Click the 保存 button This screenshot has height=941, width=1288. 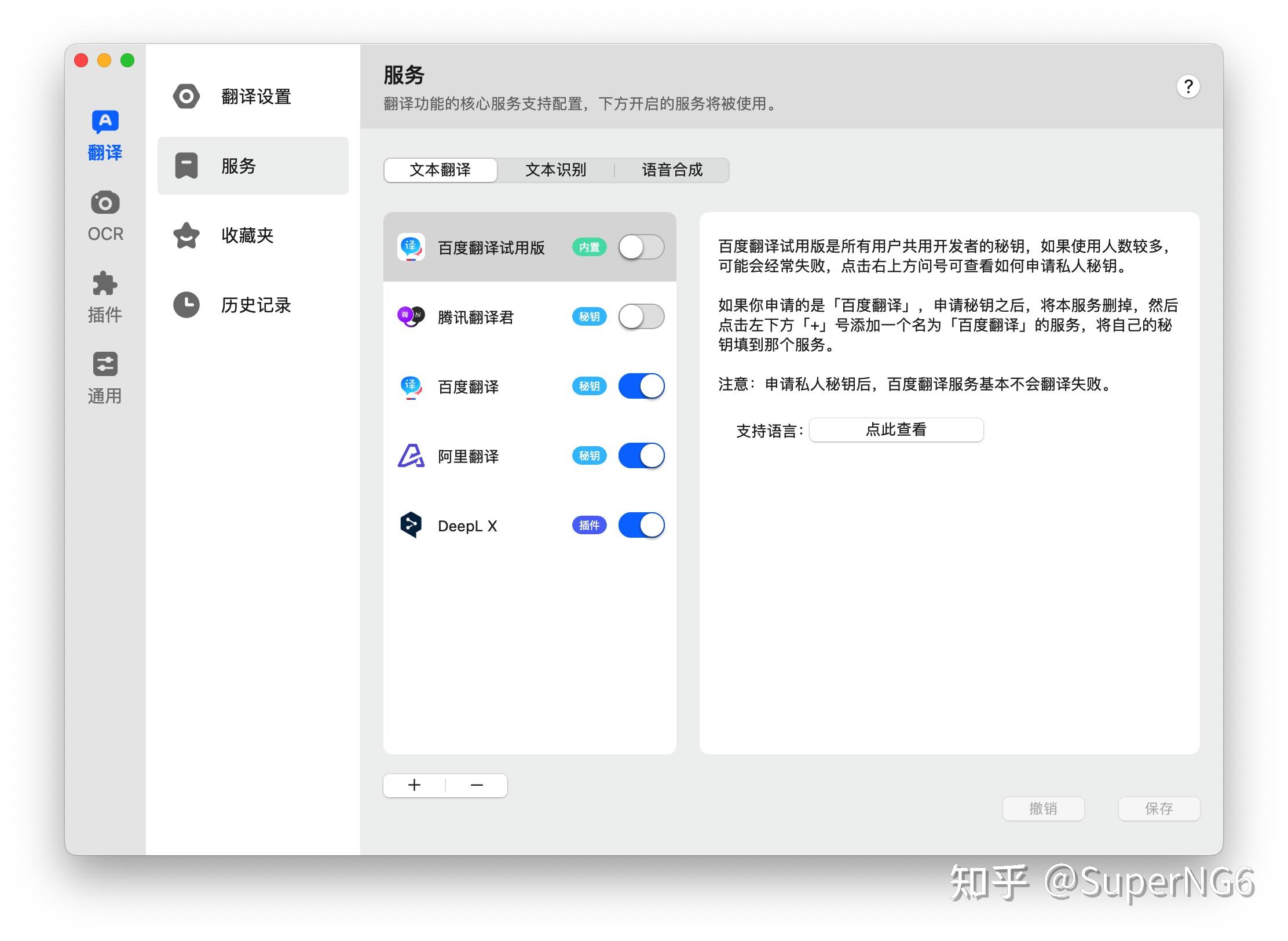point(1159,809)
